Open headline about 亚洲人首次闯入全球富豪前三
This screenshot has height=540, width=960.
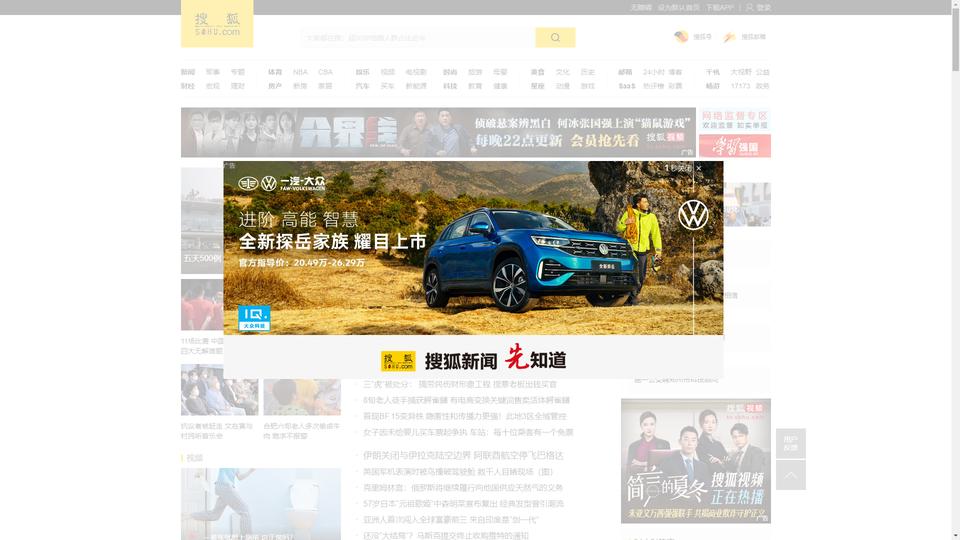coord(451,520)
